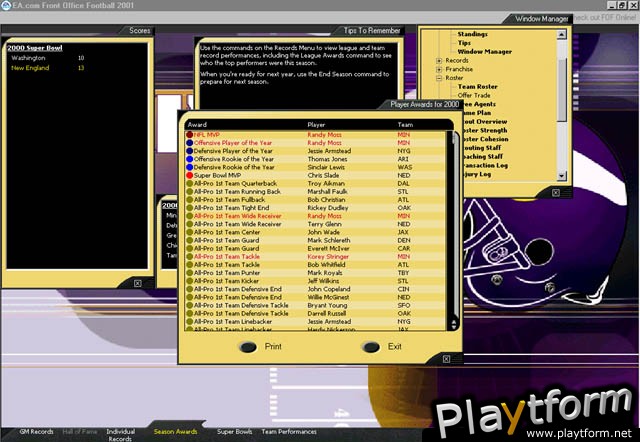640x442 pixels.
Task: Click Darrell Russell in the player column
Action: tap(327, 313)
